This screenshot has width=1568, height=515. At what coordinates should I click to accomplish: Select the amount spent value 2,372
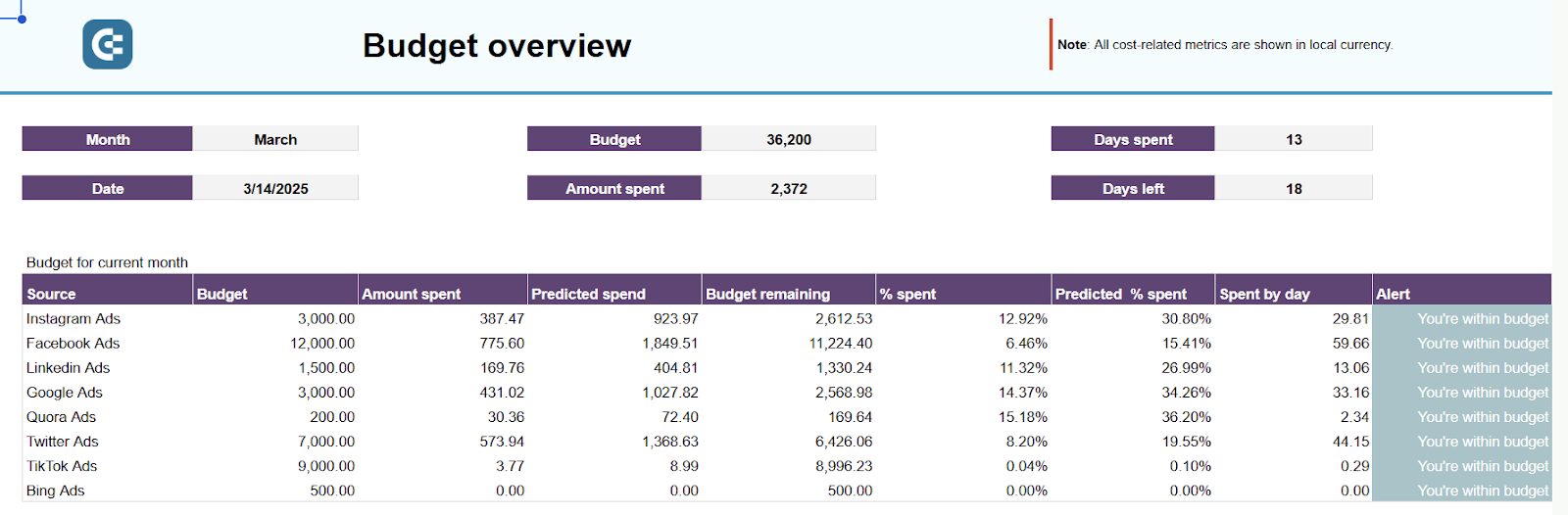pos(789,188)
